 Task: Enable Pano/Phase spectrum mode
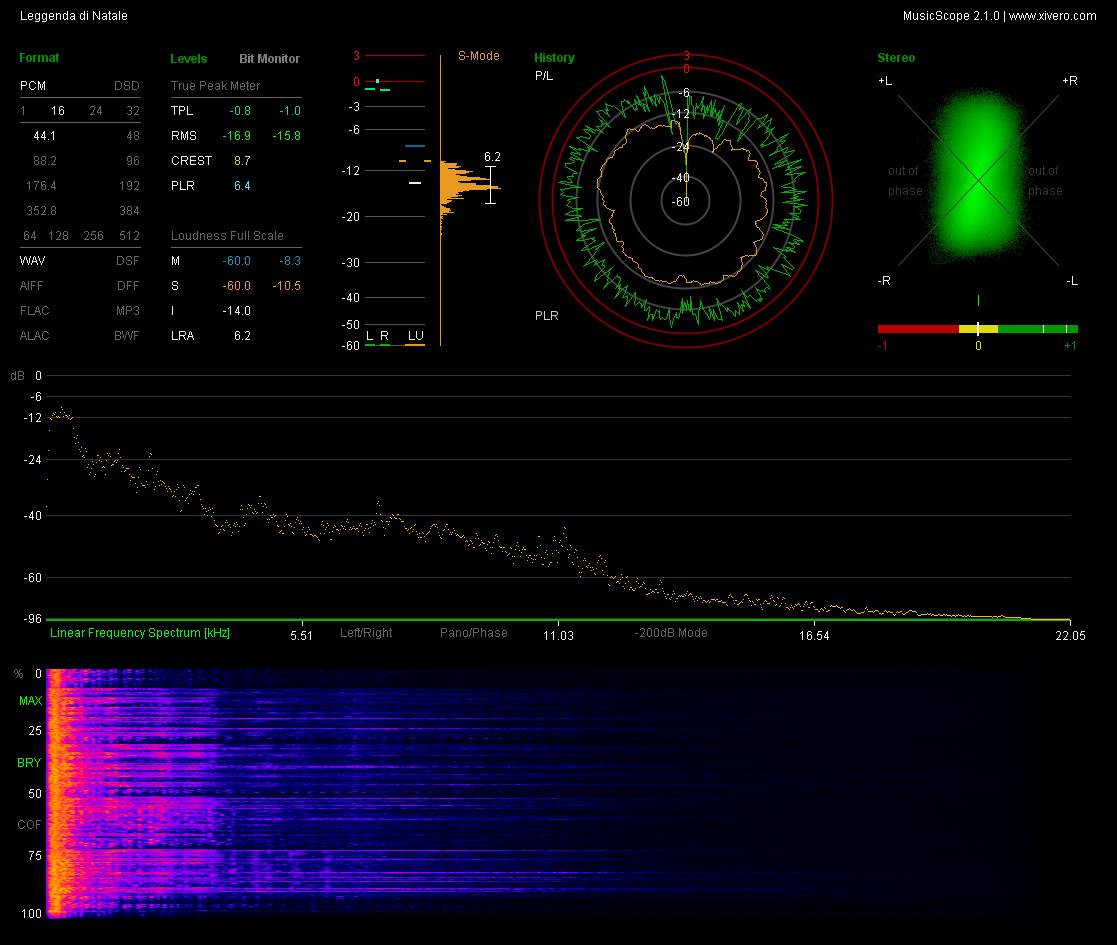coord(474,632)
